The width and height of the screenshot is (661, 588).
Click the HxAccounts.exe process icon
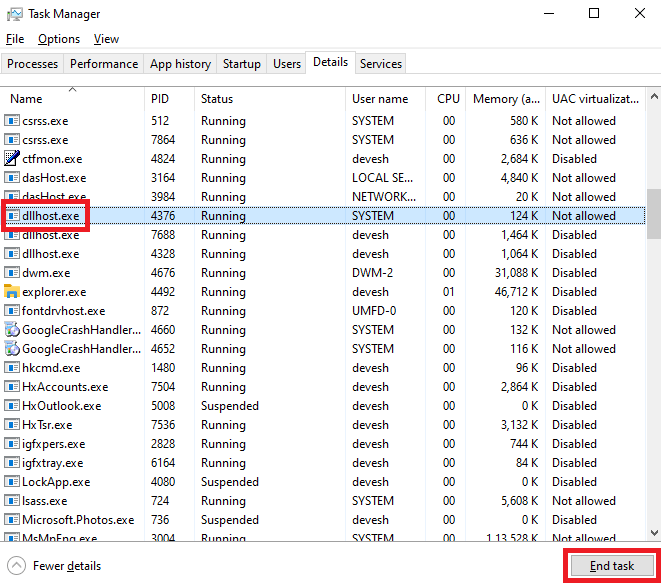click(12, 387)
